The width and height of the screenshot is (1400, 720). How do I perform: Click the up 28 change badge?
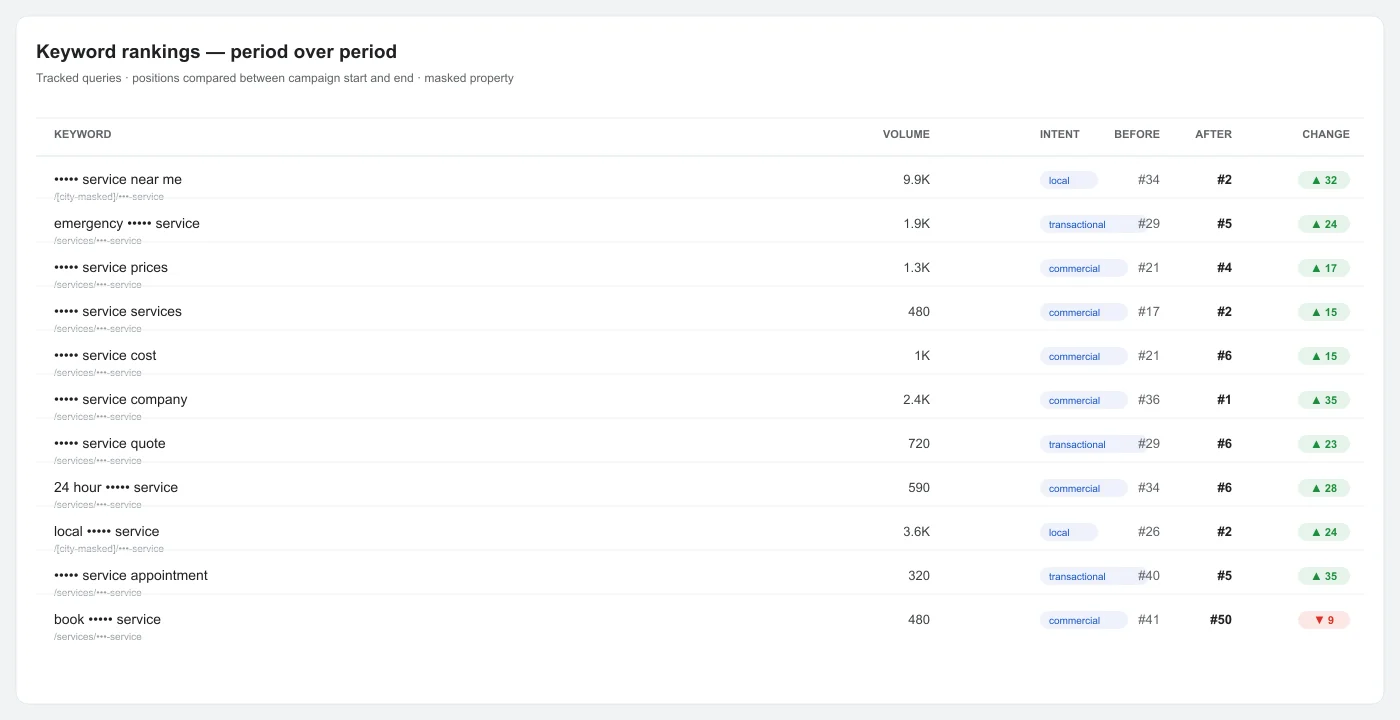[x=1324, y=488]
